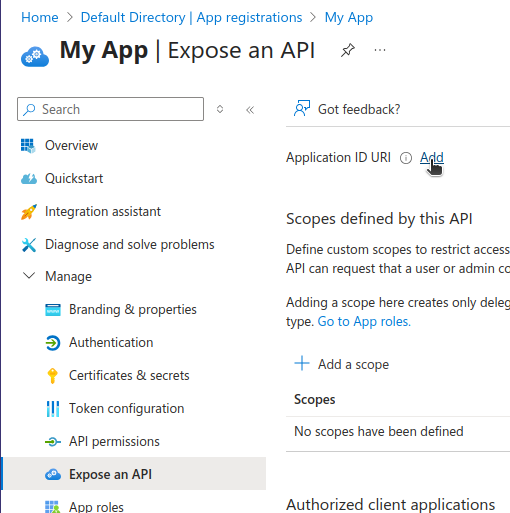Select Expose an API item
The image size is (510, 513).
coord(133,474)
